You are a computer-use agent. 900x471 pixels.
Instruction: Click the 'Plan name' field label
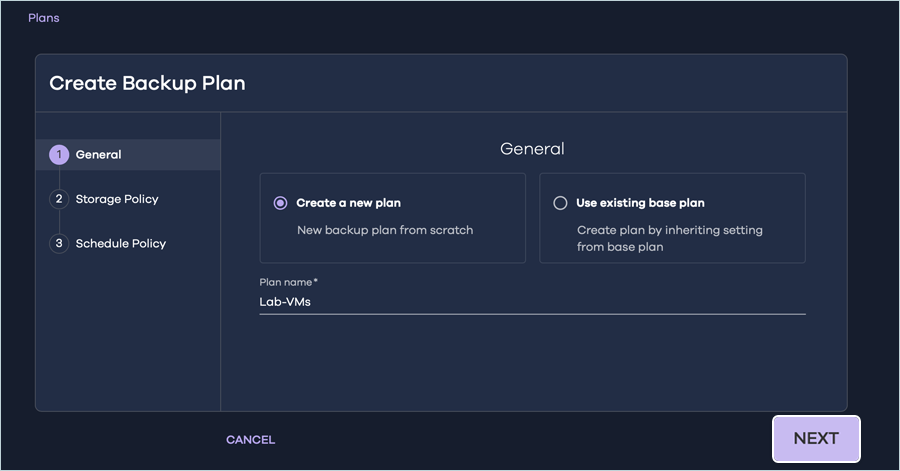[285, 282]
